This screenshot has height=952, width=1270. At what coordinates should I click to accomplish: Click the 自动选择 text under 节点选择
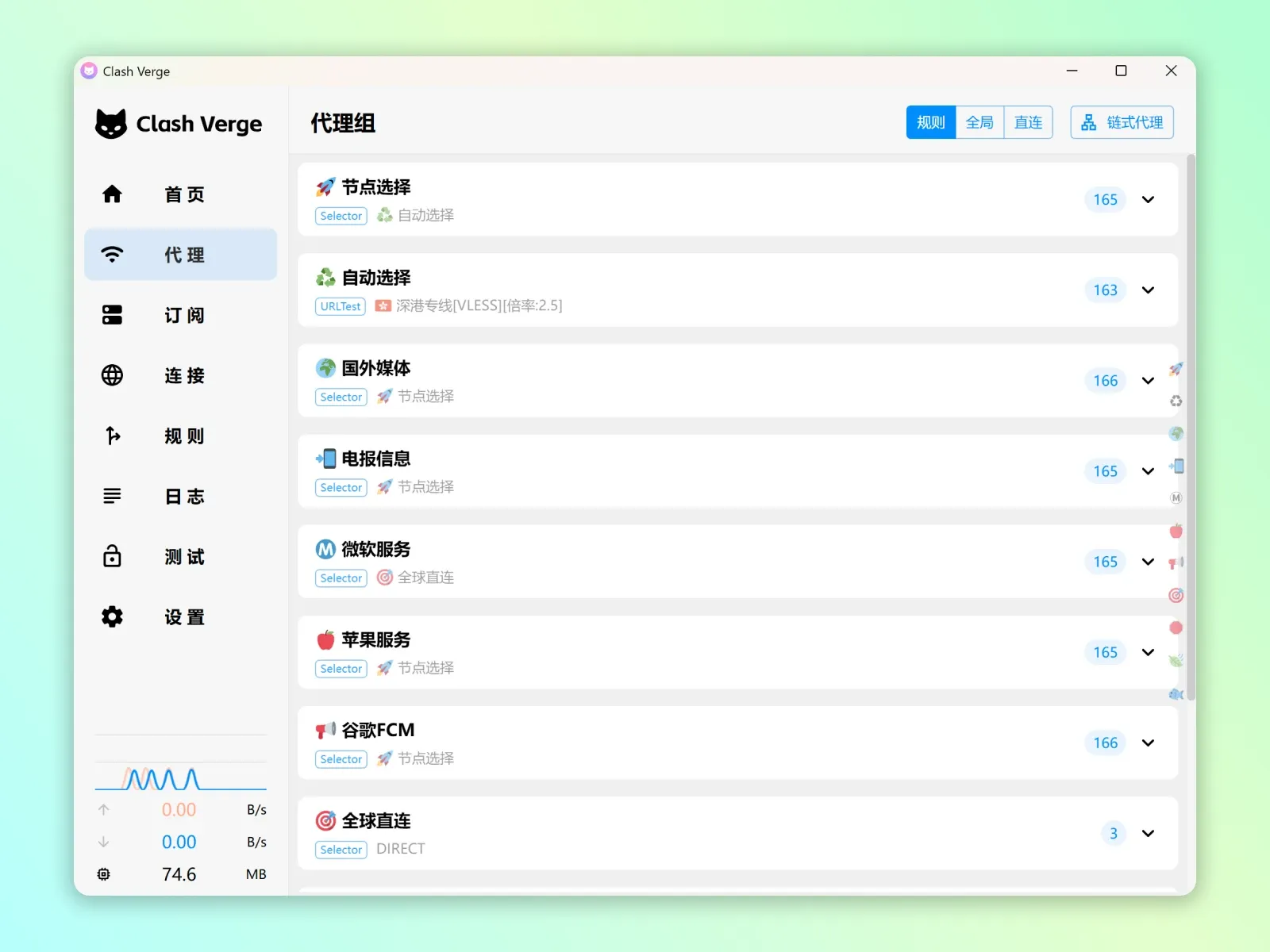point(425,215)
